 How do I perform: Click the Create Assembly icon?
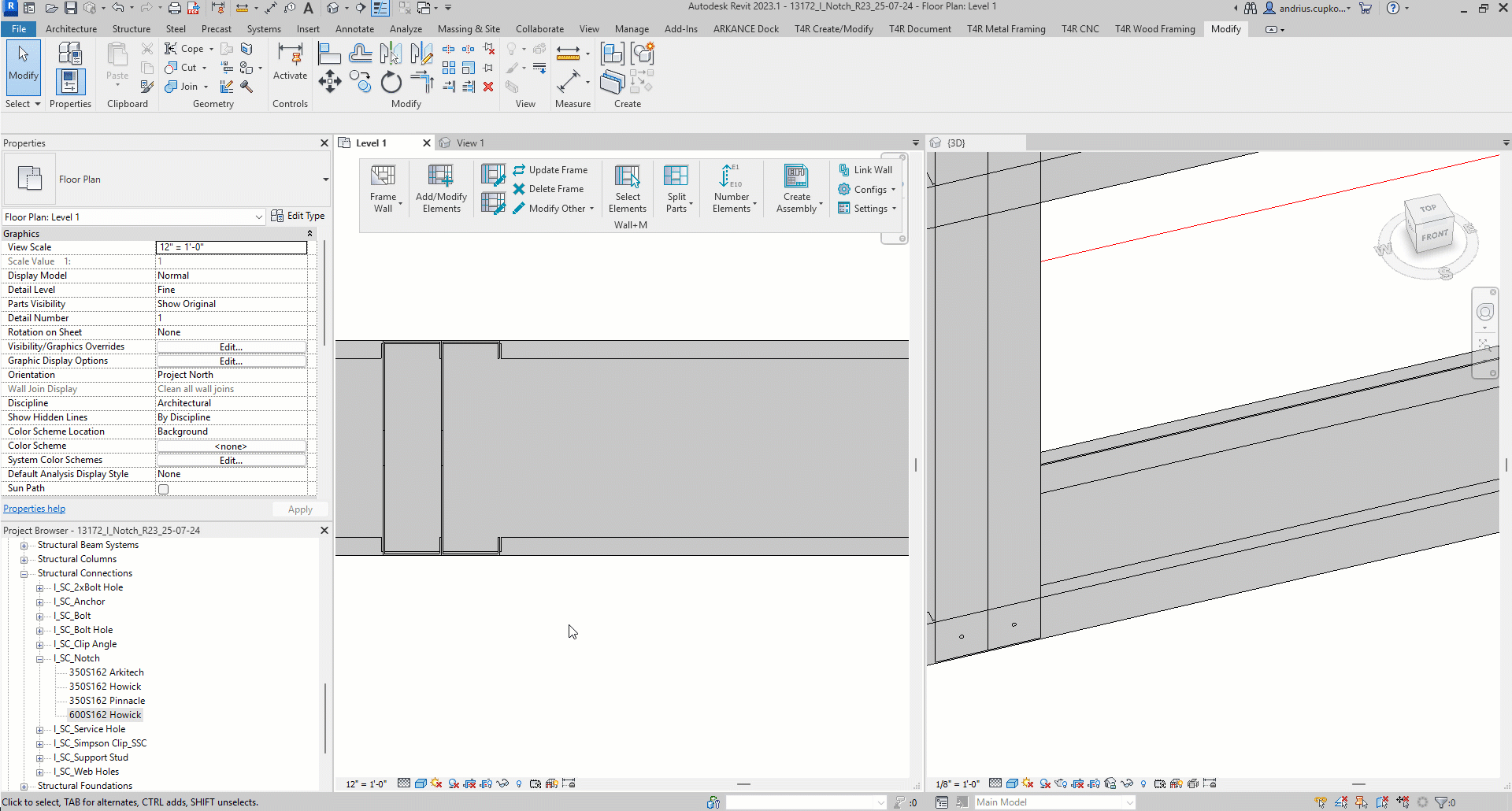coord(796,176)
